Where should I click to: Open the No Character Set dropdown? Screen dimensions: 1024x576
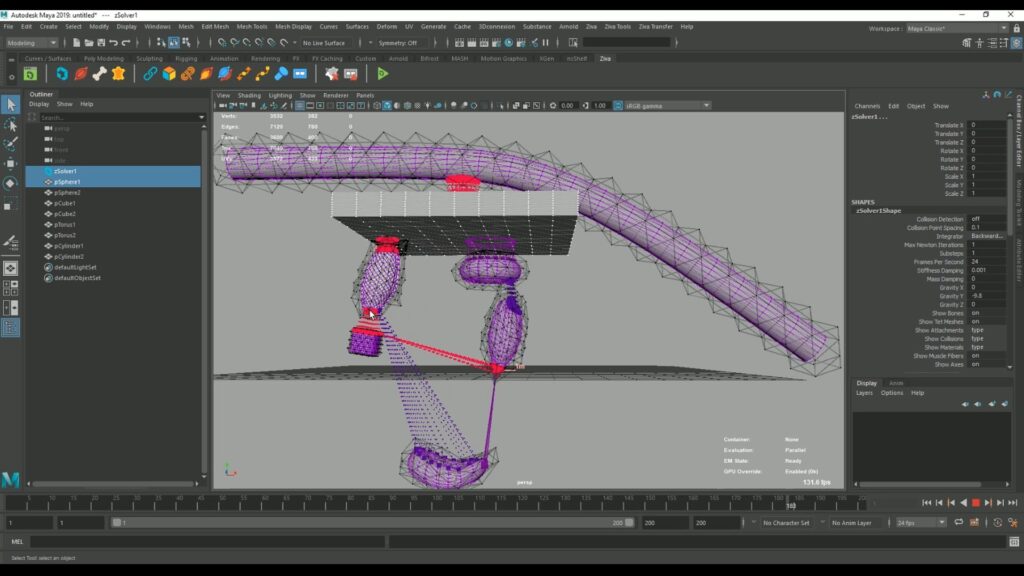pos(786,522)
